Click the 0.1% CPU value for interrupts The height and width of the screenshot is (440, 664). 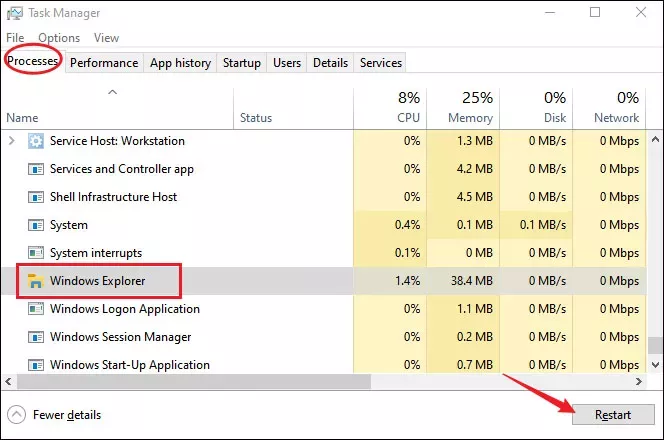pyautogui.click(x=407, y=253)
